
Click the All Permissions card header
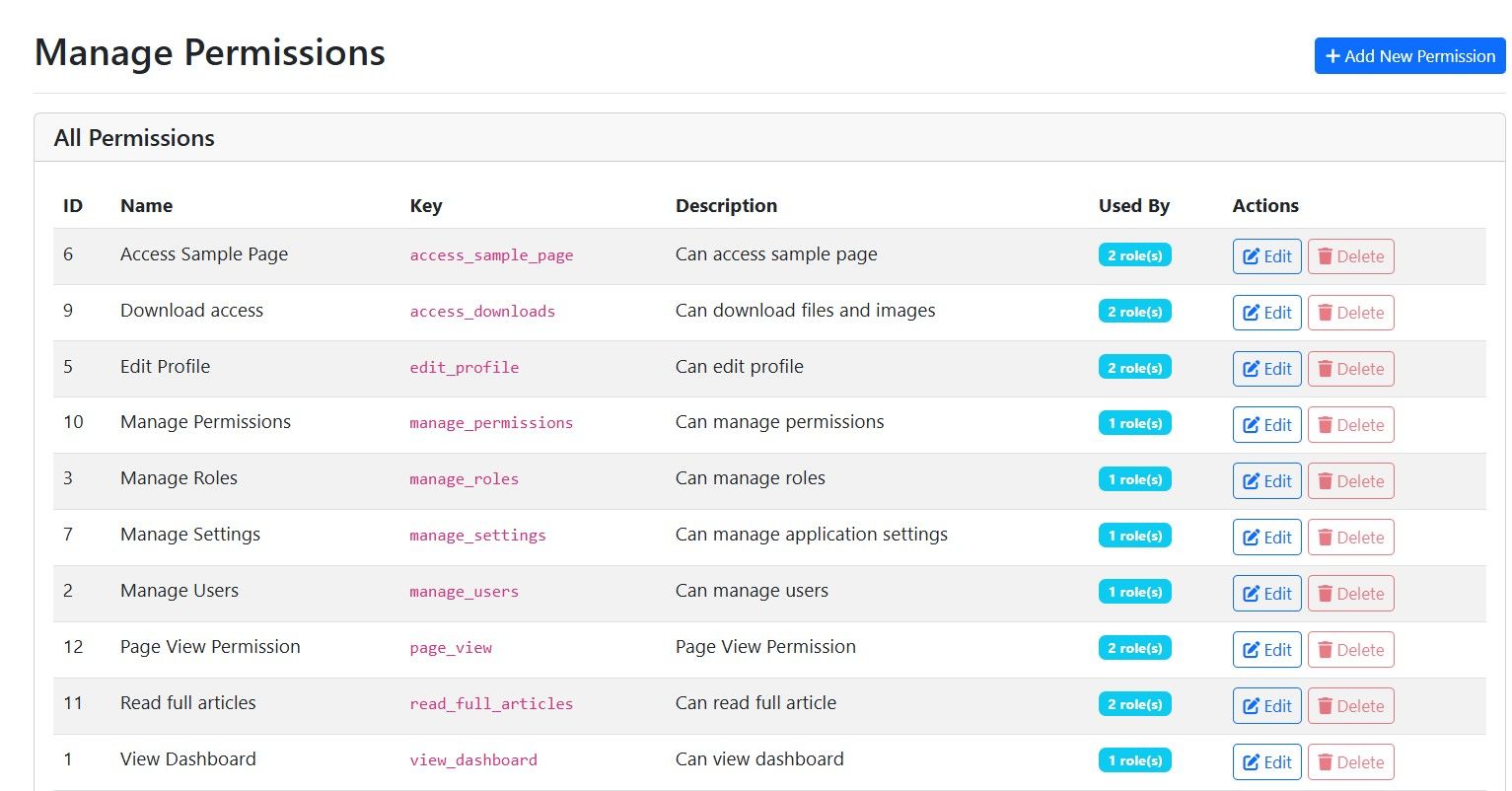point(134,138)
